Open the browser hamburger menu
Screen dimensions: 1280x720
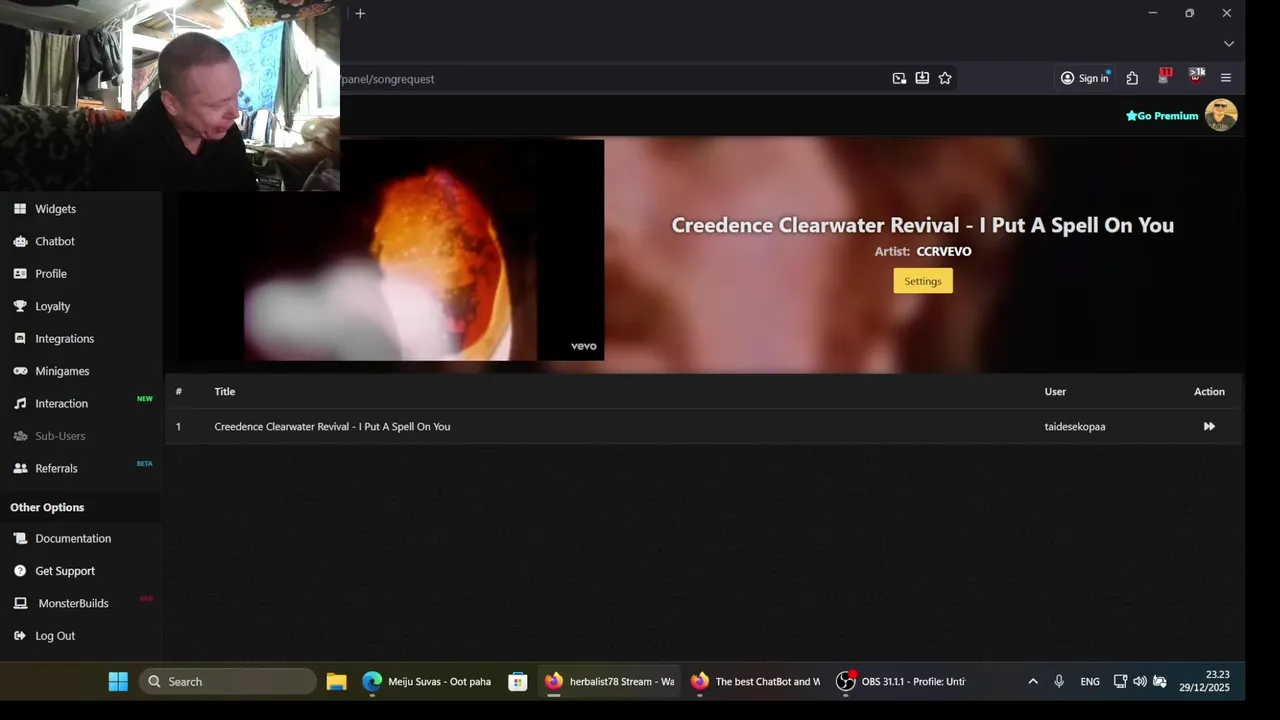[x=1226, y=78]
